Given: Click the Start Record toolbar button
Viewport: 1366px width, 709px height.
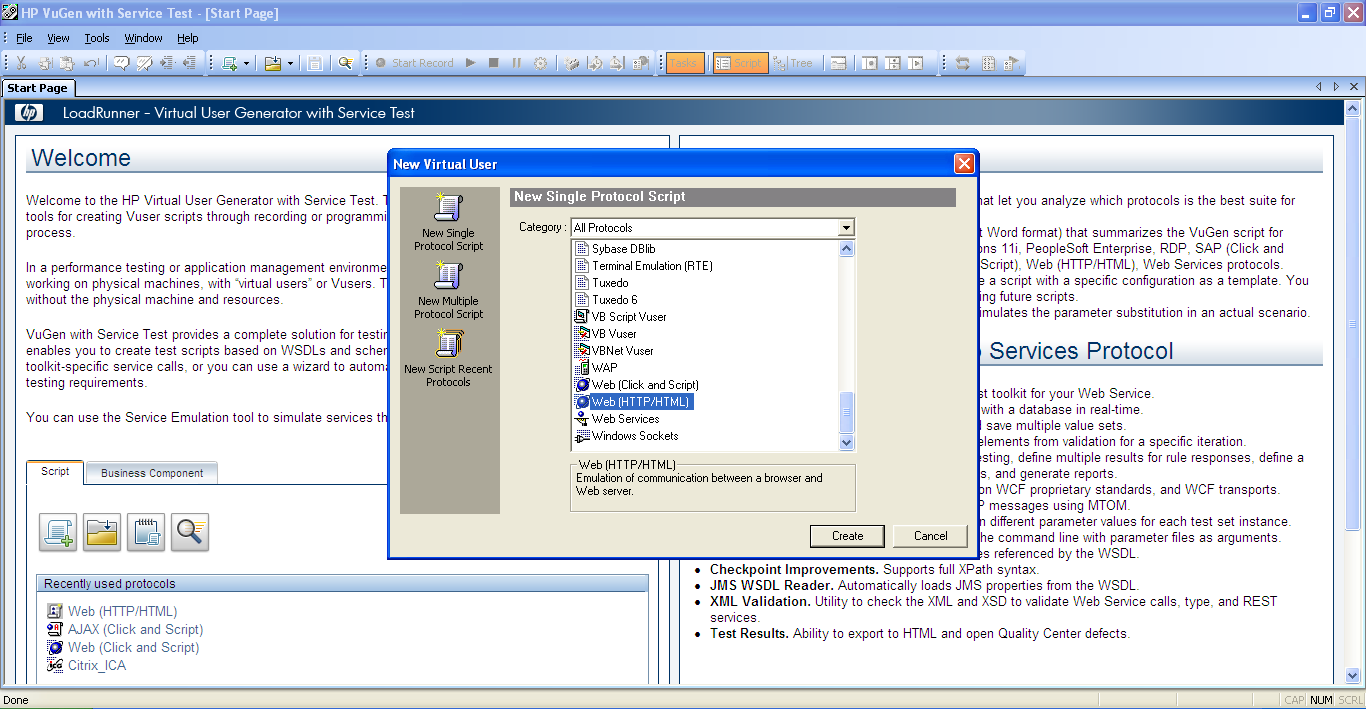Looking at the screenshot, I should coord(414,63).
